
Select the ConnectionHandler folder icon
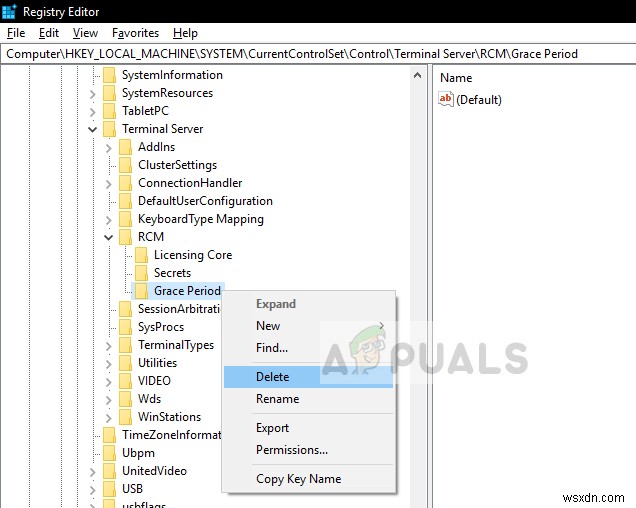126,183
